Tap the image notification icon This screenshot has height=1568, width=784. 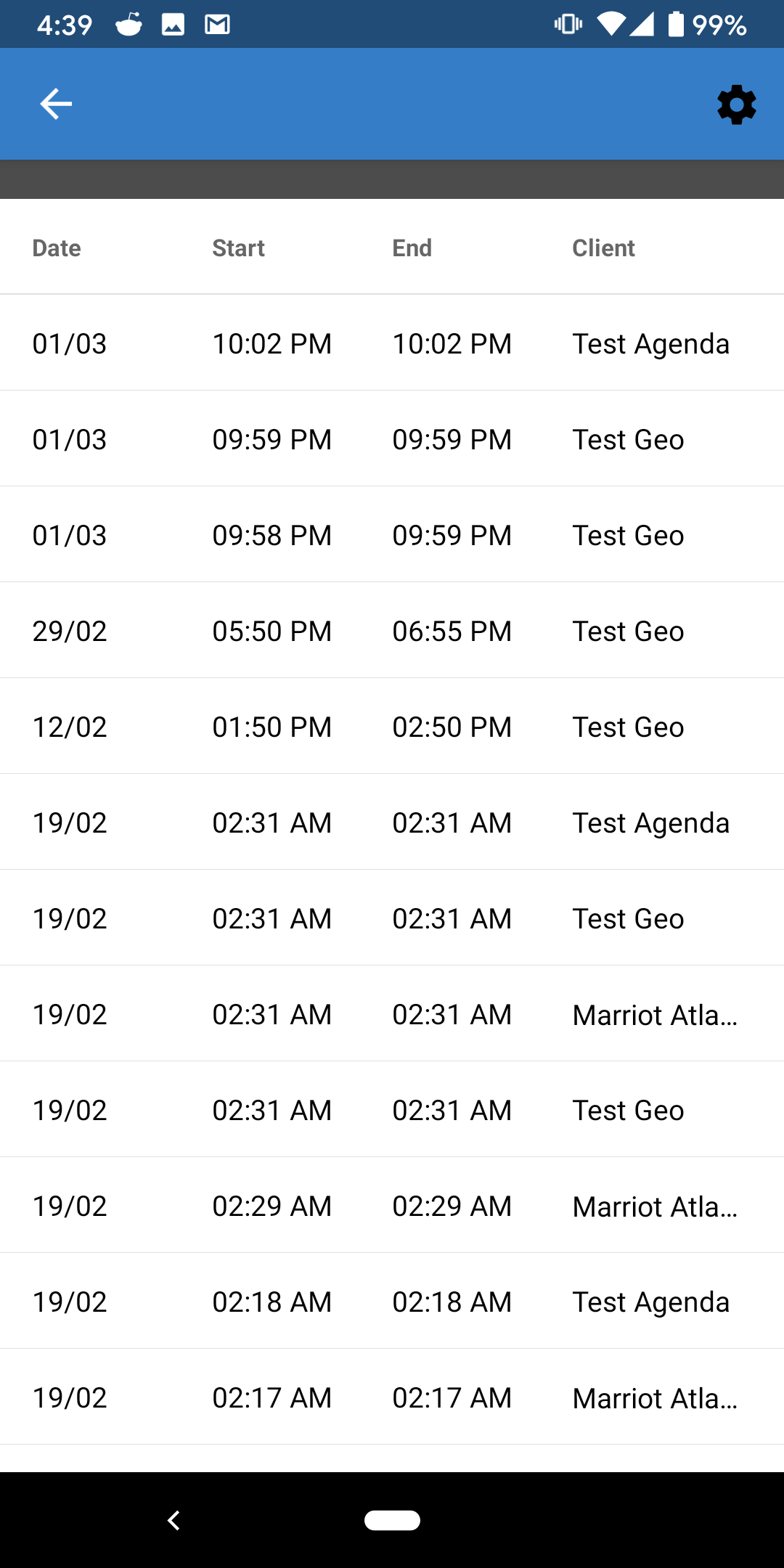173,25
